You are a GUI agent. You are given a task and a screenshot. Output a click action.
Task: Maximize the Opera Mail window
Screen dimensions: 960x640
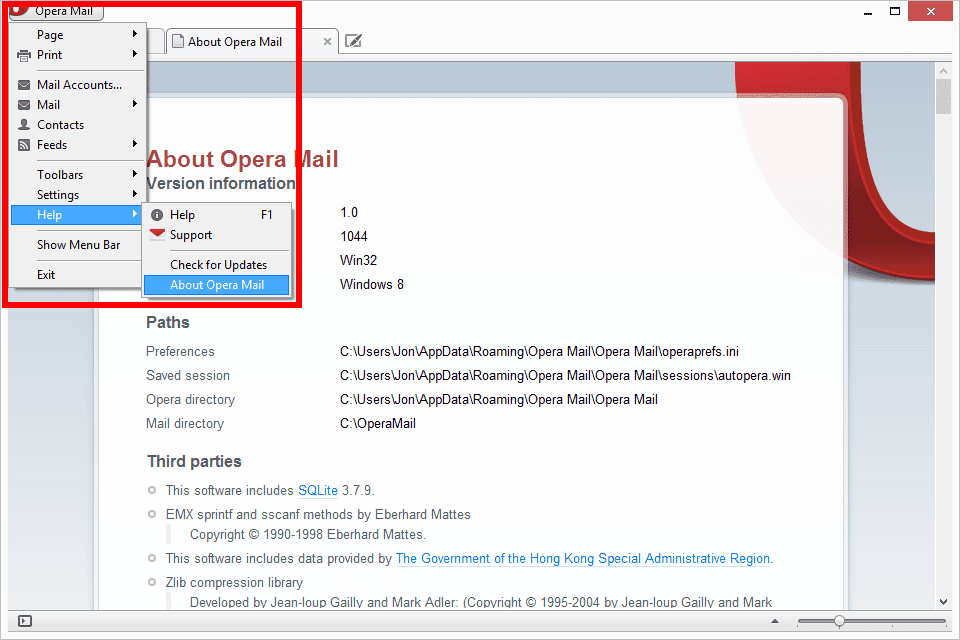895,12
